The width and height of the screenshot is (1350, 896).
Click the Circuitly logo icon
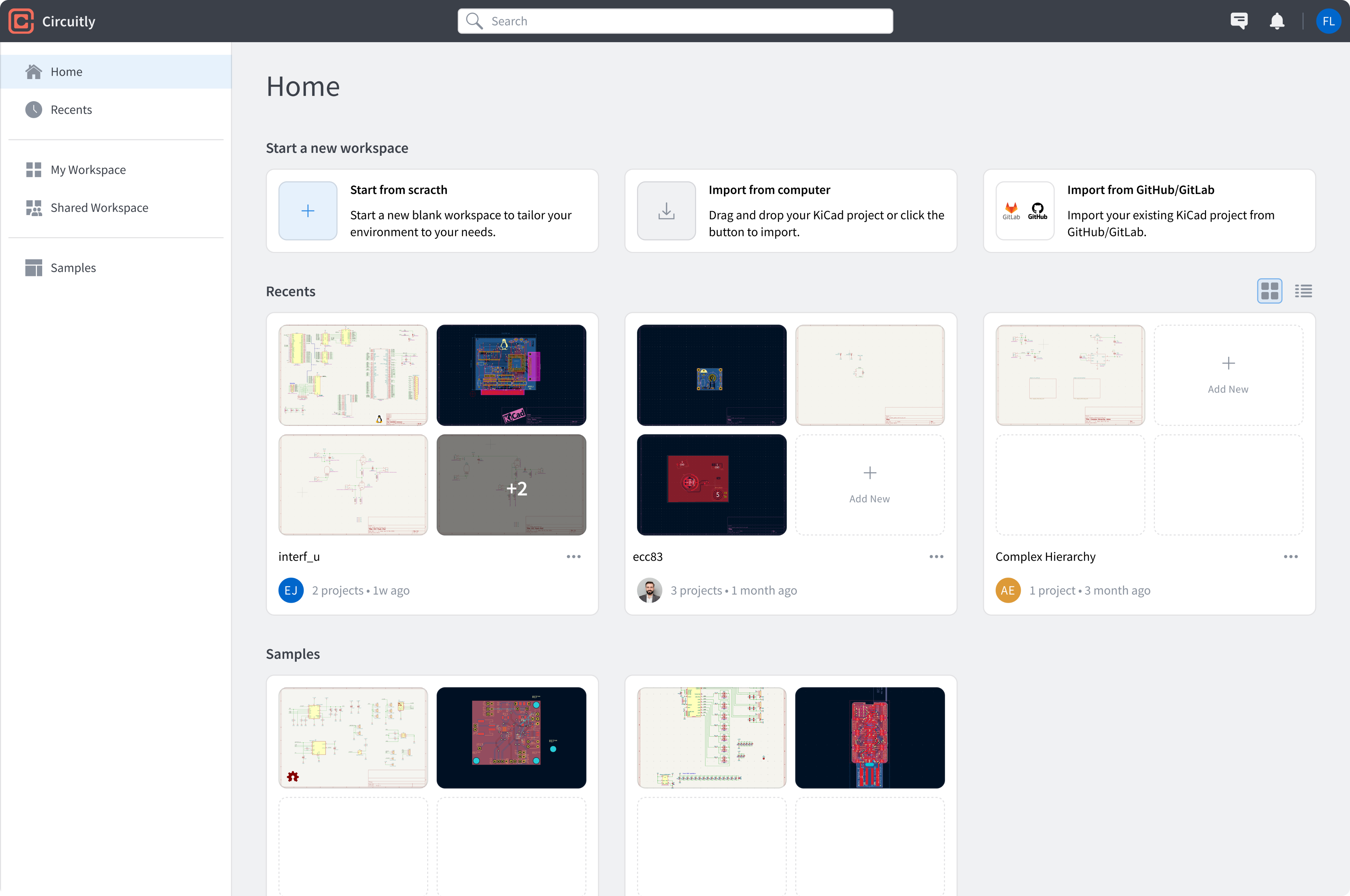point(21,21)
